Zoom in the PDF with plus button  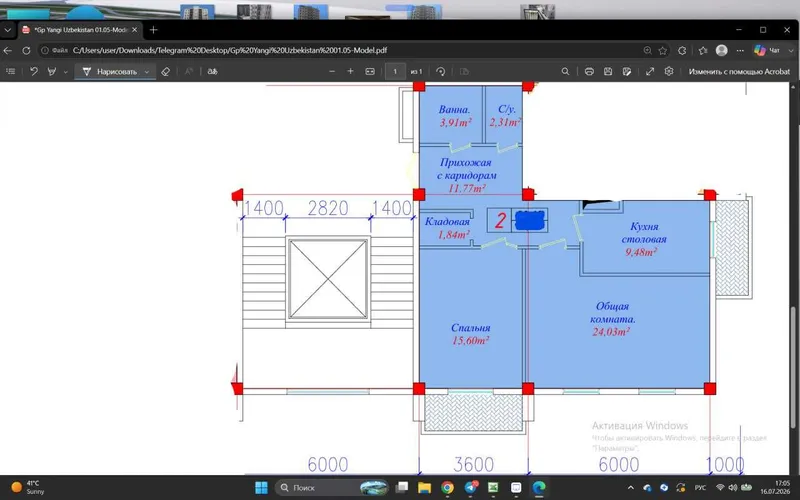[x=351, y=72]
